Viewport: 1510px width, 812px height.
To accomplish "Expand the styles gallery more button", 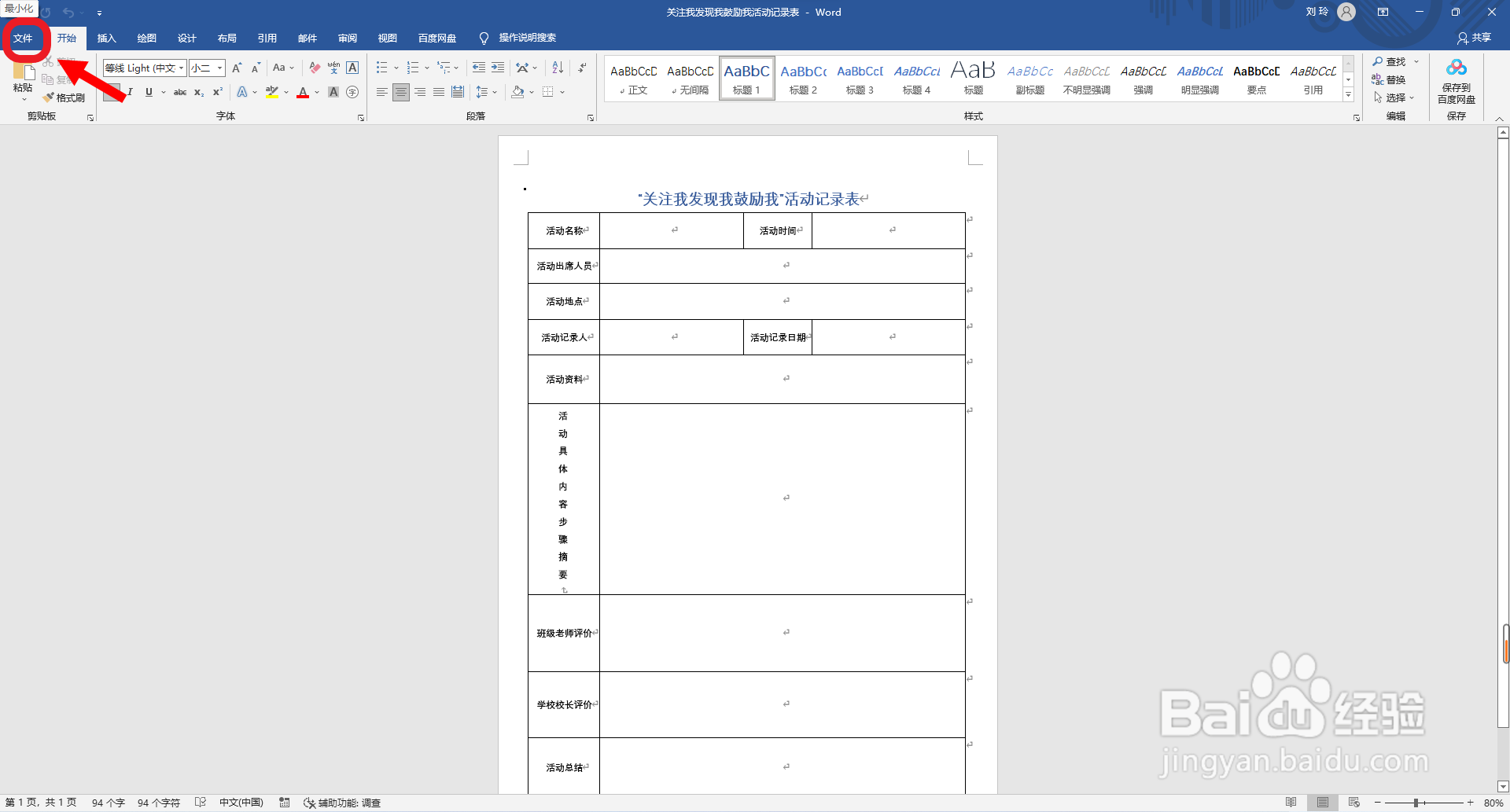I will [x=1348, y=95].
